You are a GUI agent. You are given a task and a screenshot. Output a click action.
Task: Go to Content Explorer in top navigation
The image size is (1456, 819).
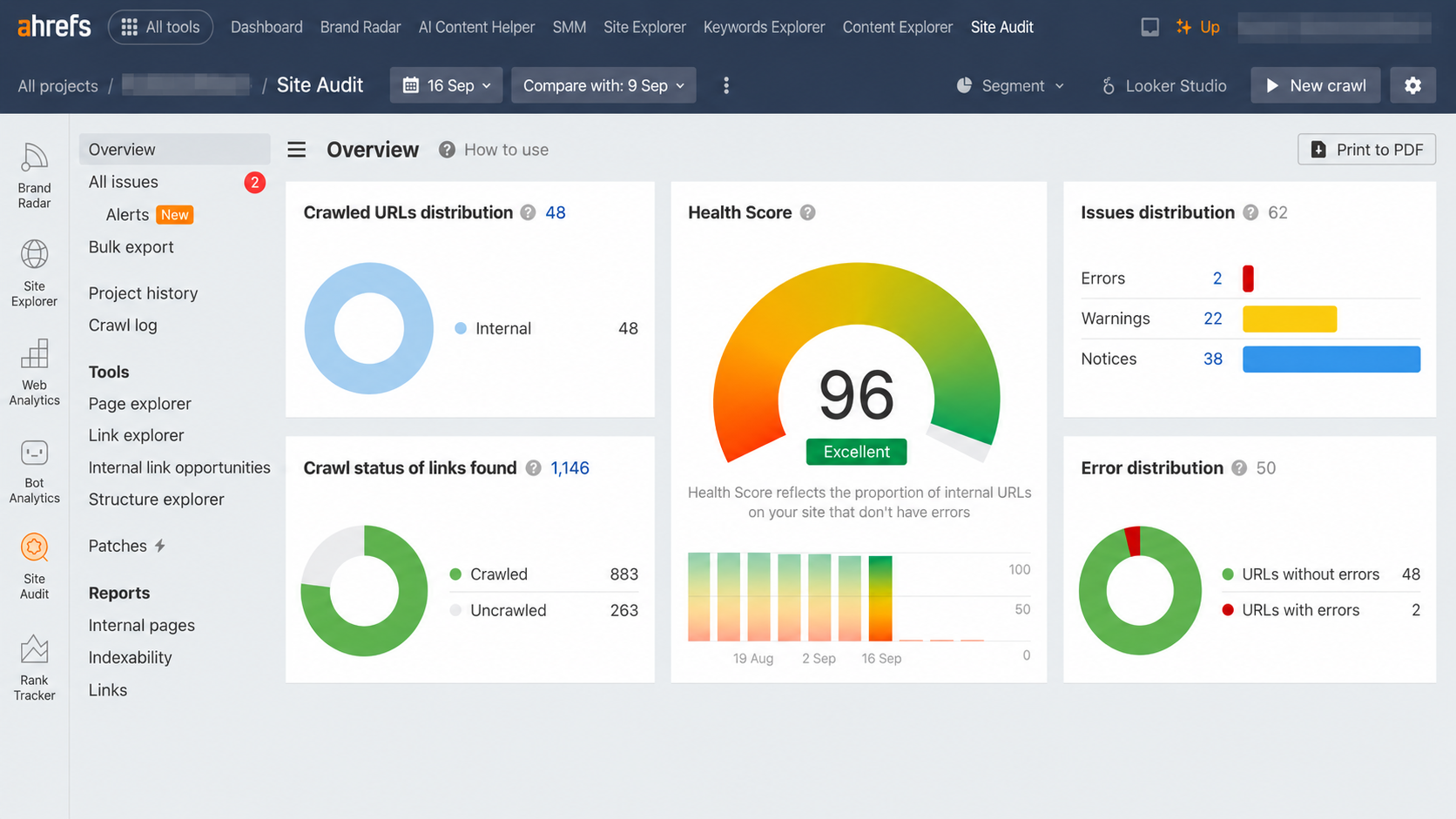897,27
